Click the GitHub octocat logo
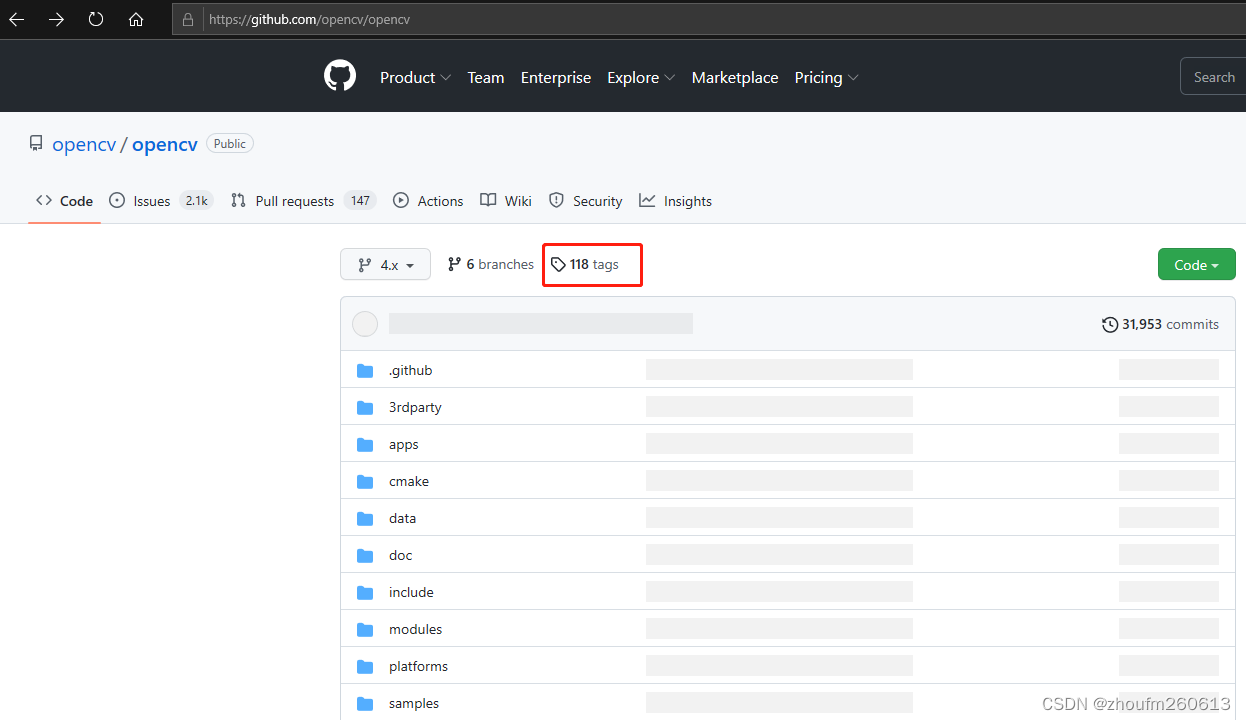Viewport: 1246px width, 720px height. (x=340, y=76)
